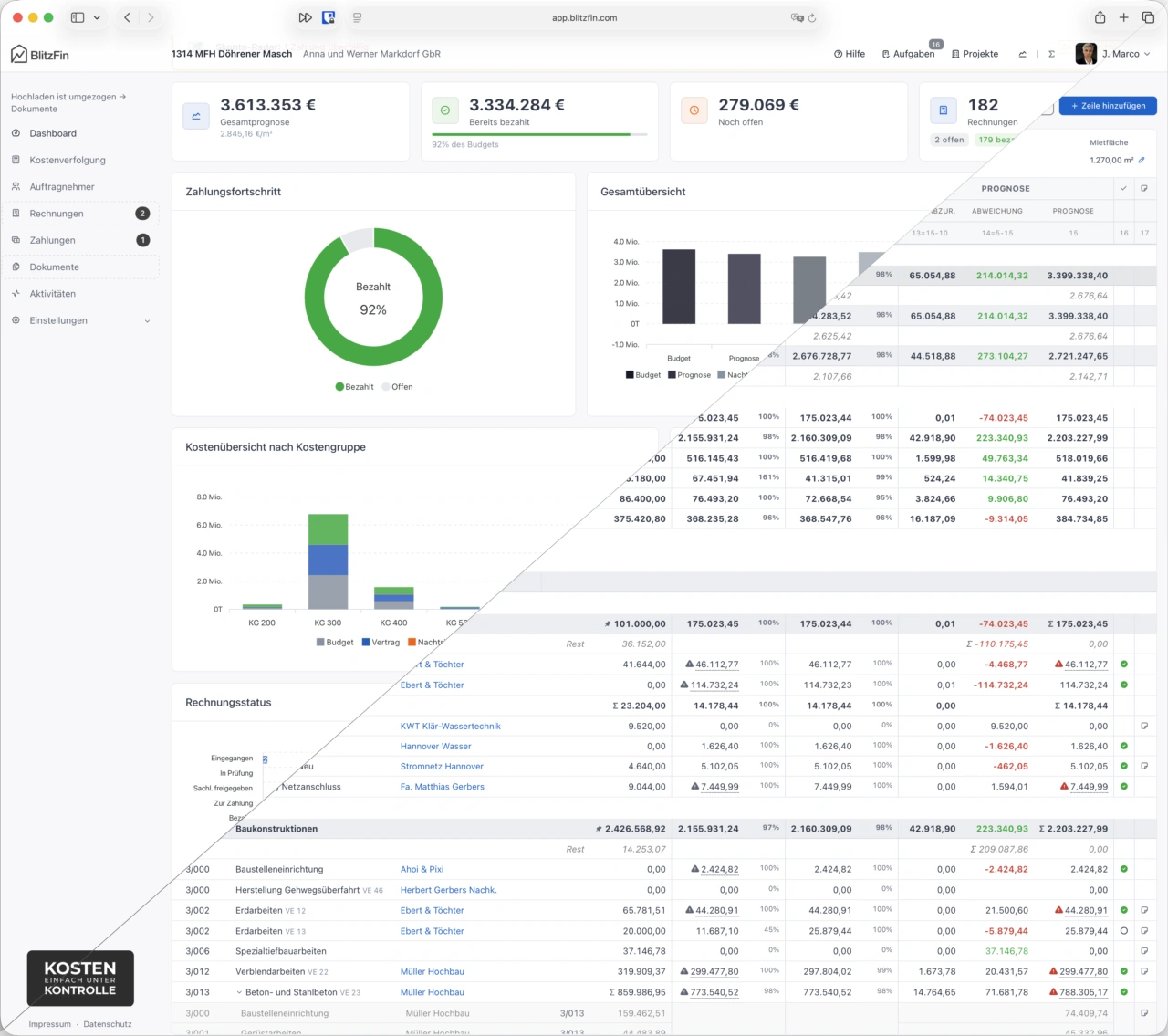Open a new Safari tab

pos(1124,17)
